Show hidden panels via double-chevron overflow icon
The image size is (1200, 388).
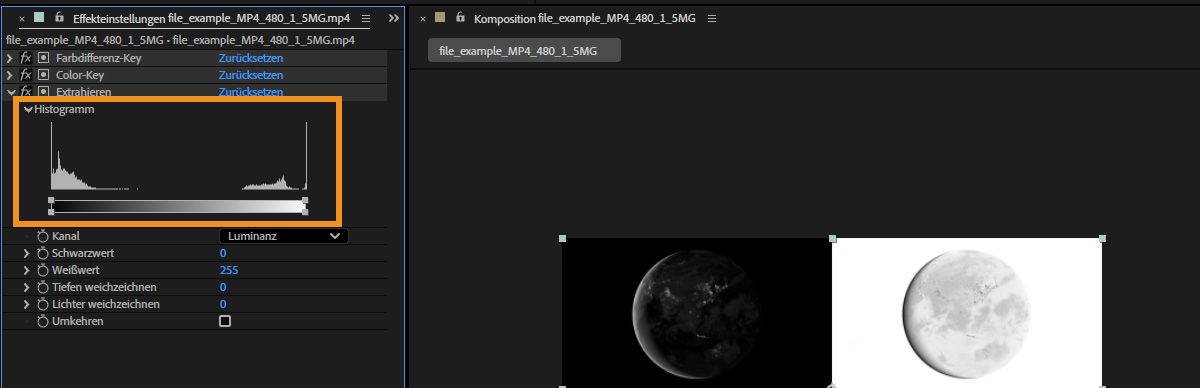pyautogui.click(x=393, y=19)
